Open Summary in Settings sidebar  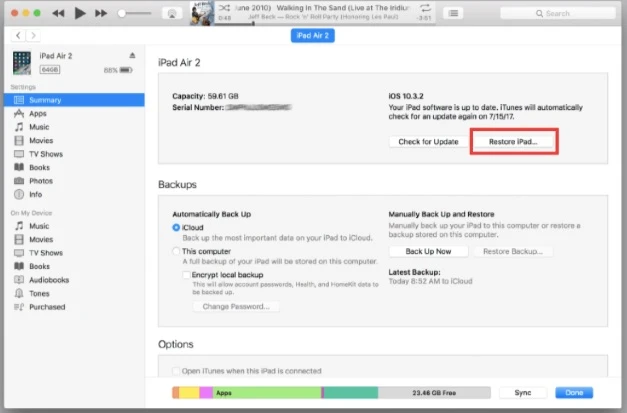coord(74,100)
